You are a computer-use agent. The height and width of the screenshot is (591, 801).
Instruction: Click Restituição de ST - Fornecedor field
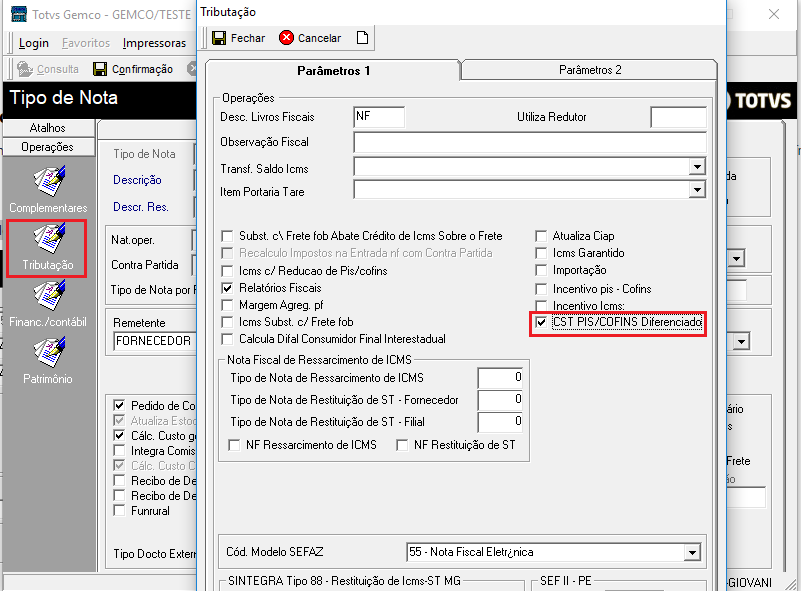pos(500,400)
